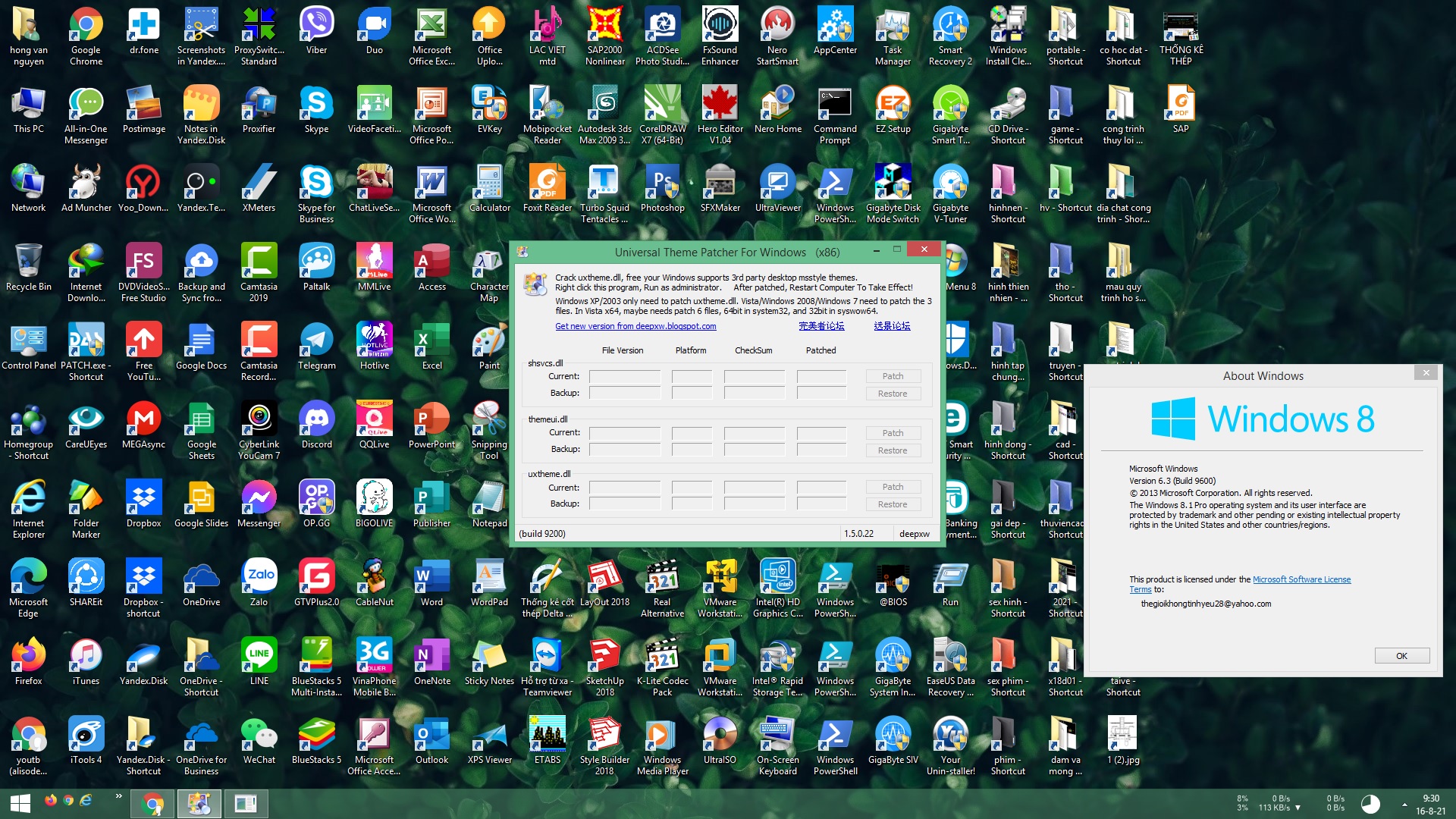The height and width of the screenshot is (819, 1456).
Task: Open the Command Prompt desktop icon
Action: (x=835, y=115)
